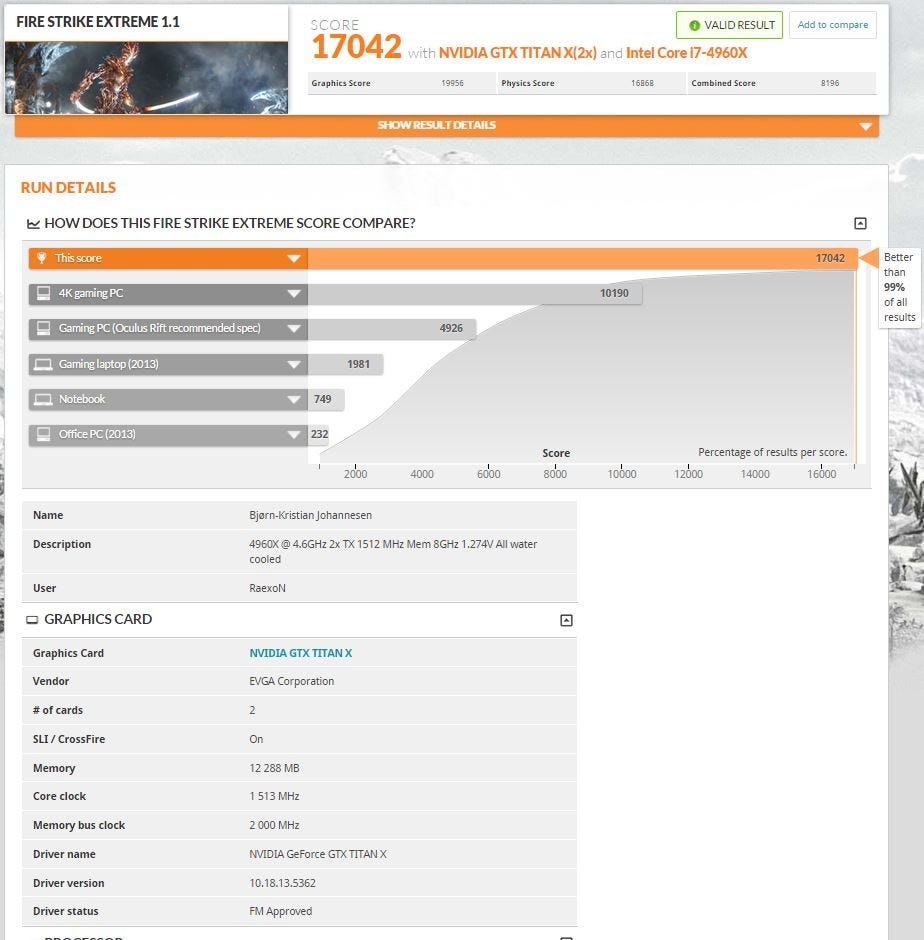Click chart icon beside score compare heading
The height and width of the screenshot is (940, 924).
(x=33, y=224)
